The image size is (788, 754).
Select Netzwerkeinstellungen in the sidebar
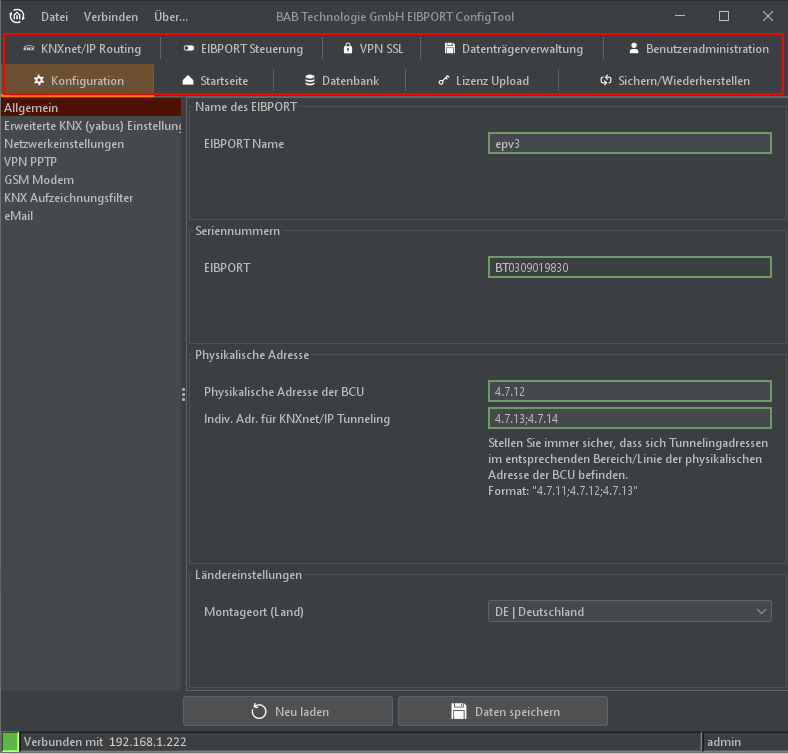(x=64, y=144)
